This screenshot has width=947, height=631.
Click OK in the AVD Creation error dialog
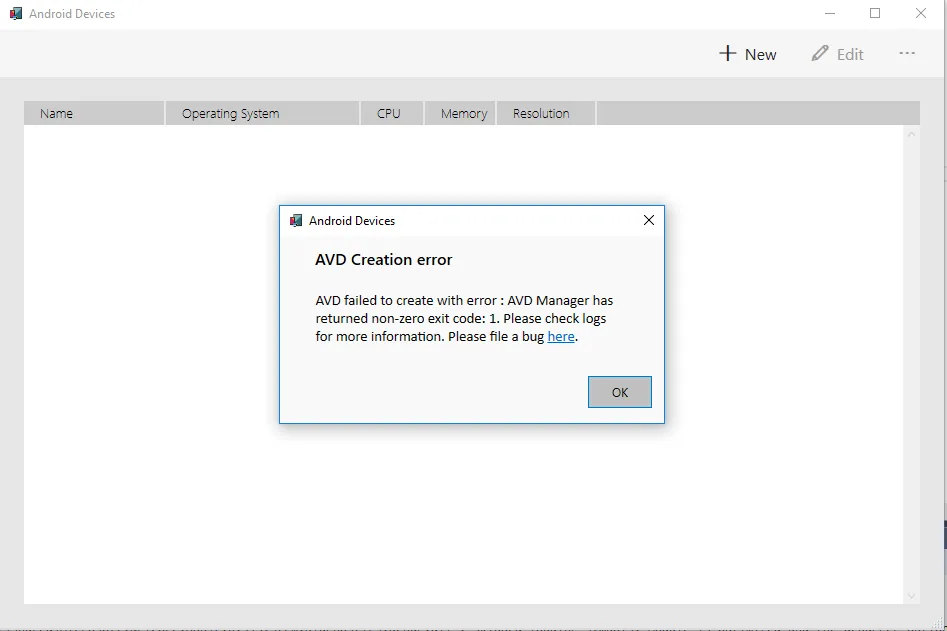point(620,392)
